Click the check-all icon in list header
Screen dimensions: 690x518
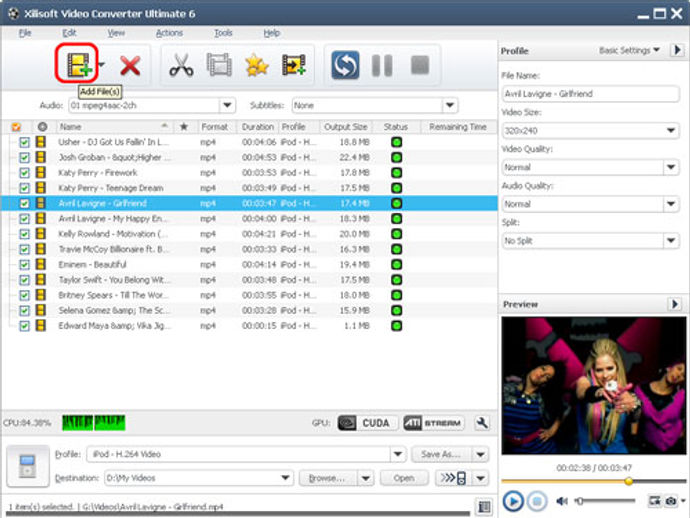[16, 127]
